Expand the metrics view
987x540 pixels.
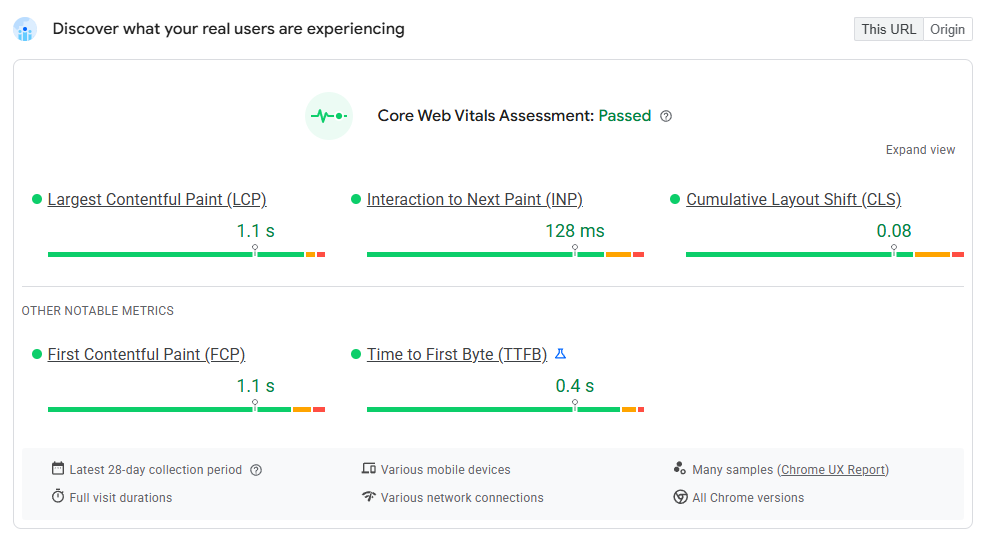coord(920,150)
